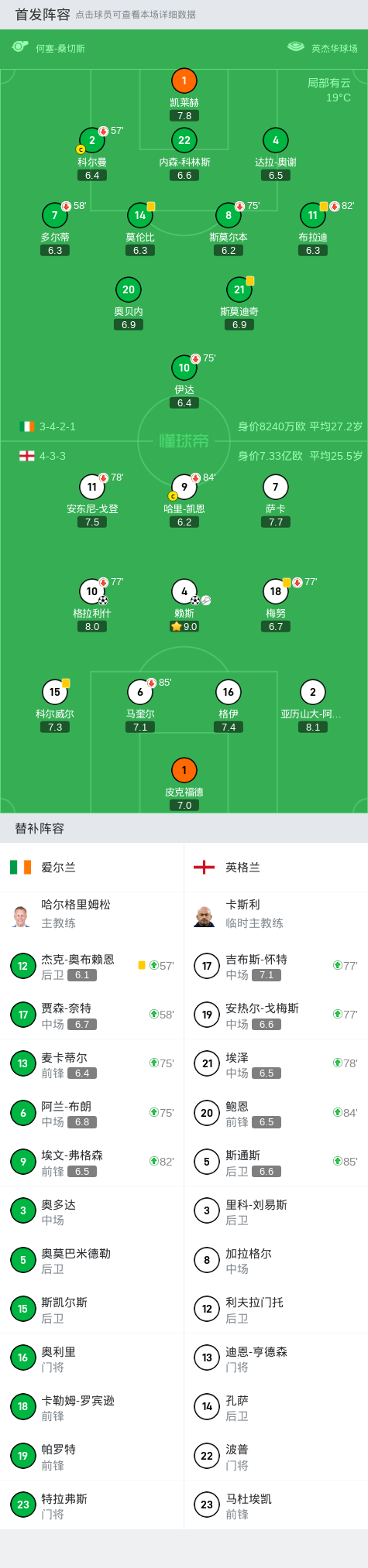
Task: Tap Ireland number 10 伊达 icon
Action: (x=184, y=368)
